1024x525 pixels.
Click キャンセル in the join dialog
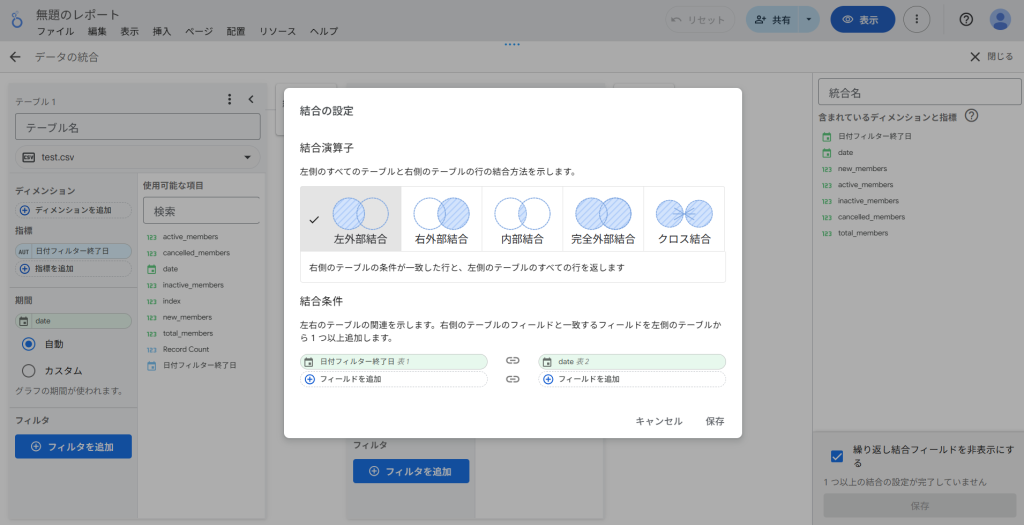point(659,421)
